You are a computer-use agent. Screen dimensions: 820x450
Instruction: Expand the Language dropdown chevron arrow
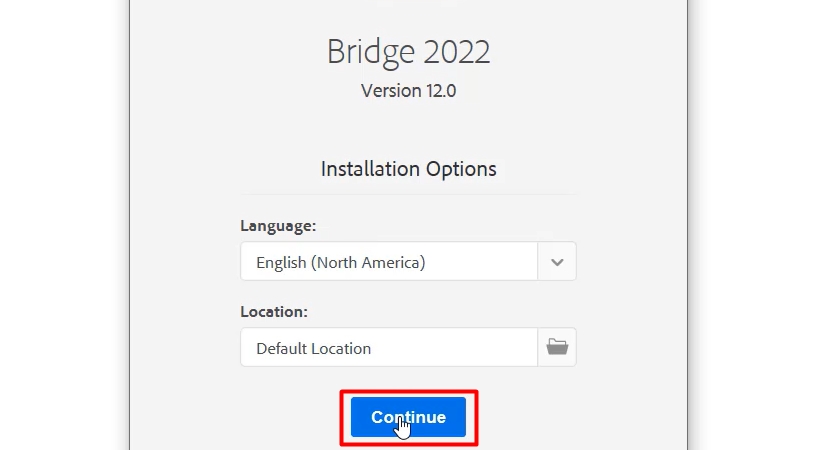(557, 262)
